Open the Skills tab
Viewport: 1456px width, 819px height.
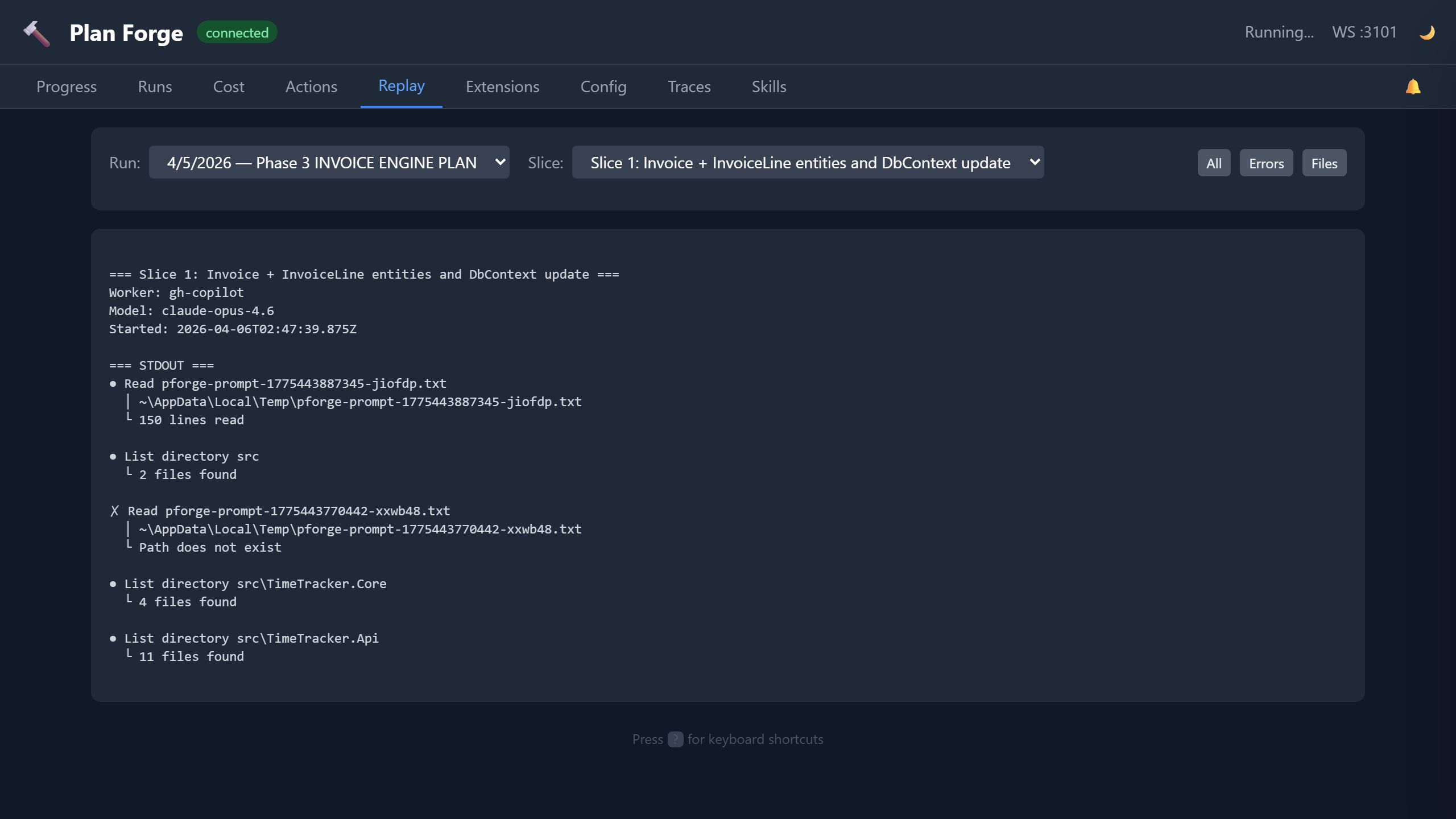(x=769, y=87)
